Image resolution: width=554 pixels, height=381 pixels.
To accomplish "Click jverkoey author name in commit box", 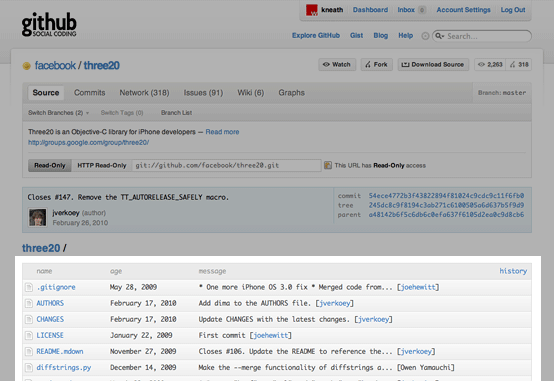I will tap(66, 213).
